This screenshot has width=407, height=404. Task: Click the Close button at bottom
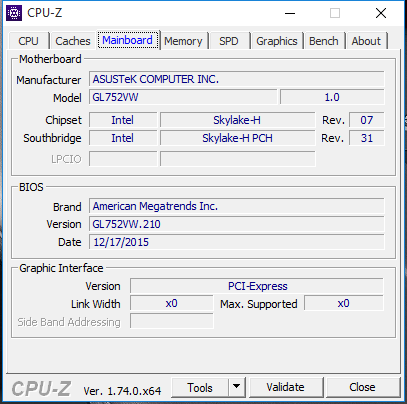coord(362,387)
